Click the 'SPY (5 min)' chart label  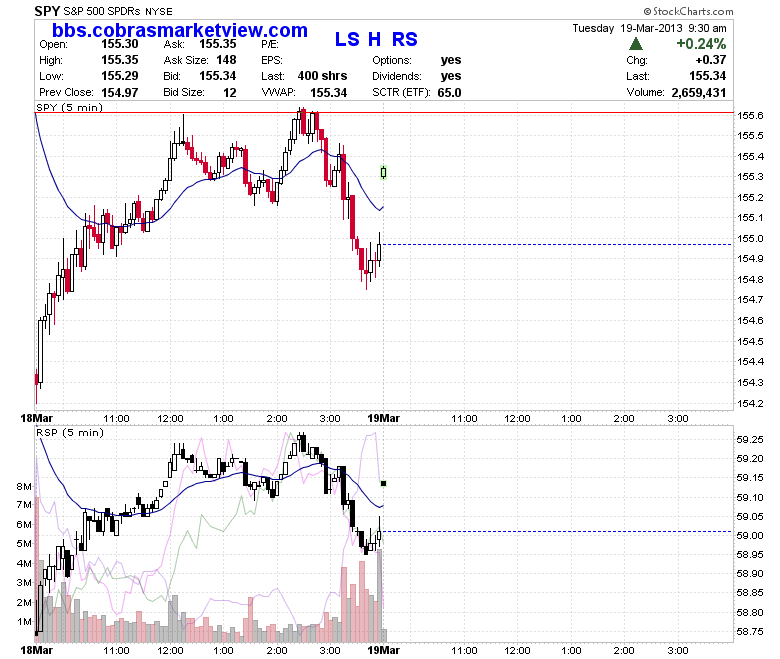tap(69, 107)
